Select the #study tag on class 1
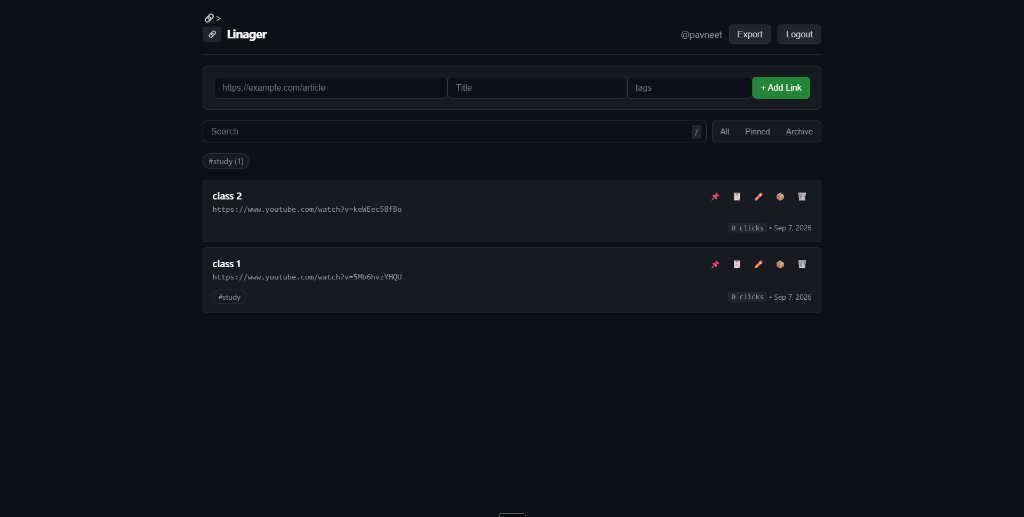 tap(229, 297)
